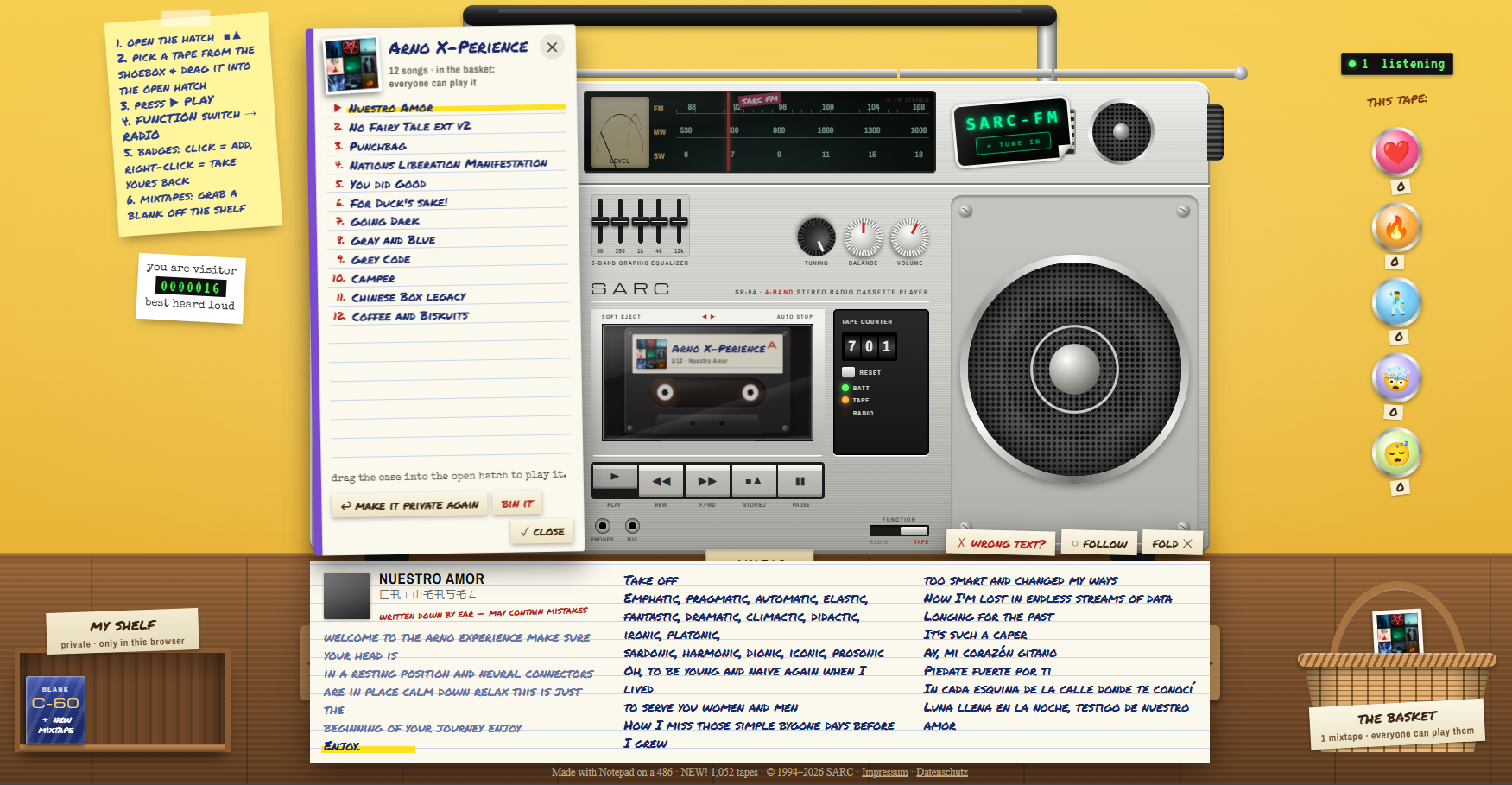This screenshot has height=785, width=1512.
Task: Select track Punchbag
Action: (447, 146)
